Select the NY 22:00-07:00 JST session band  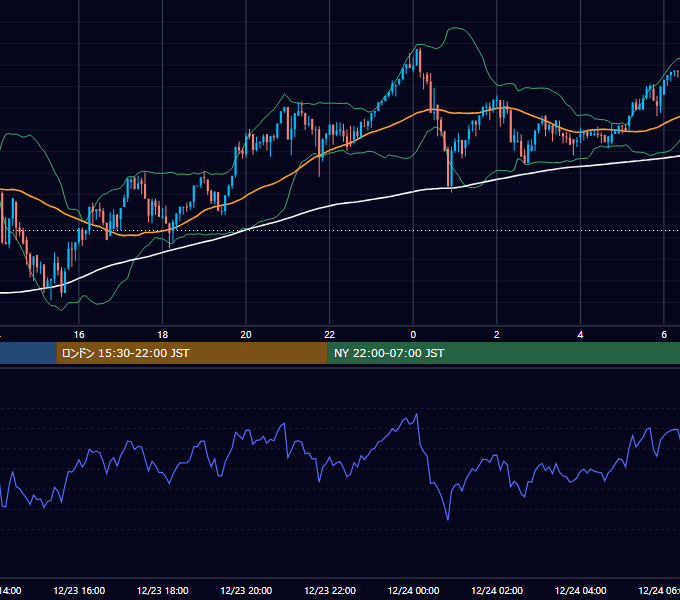click(503, 353)
